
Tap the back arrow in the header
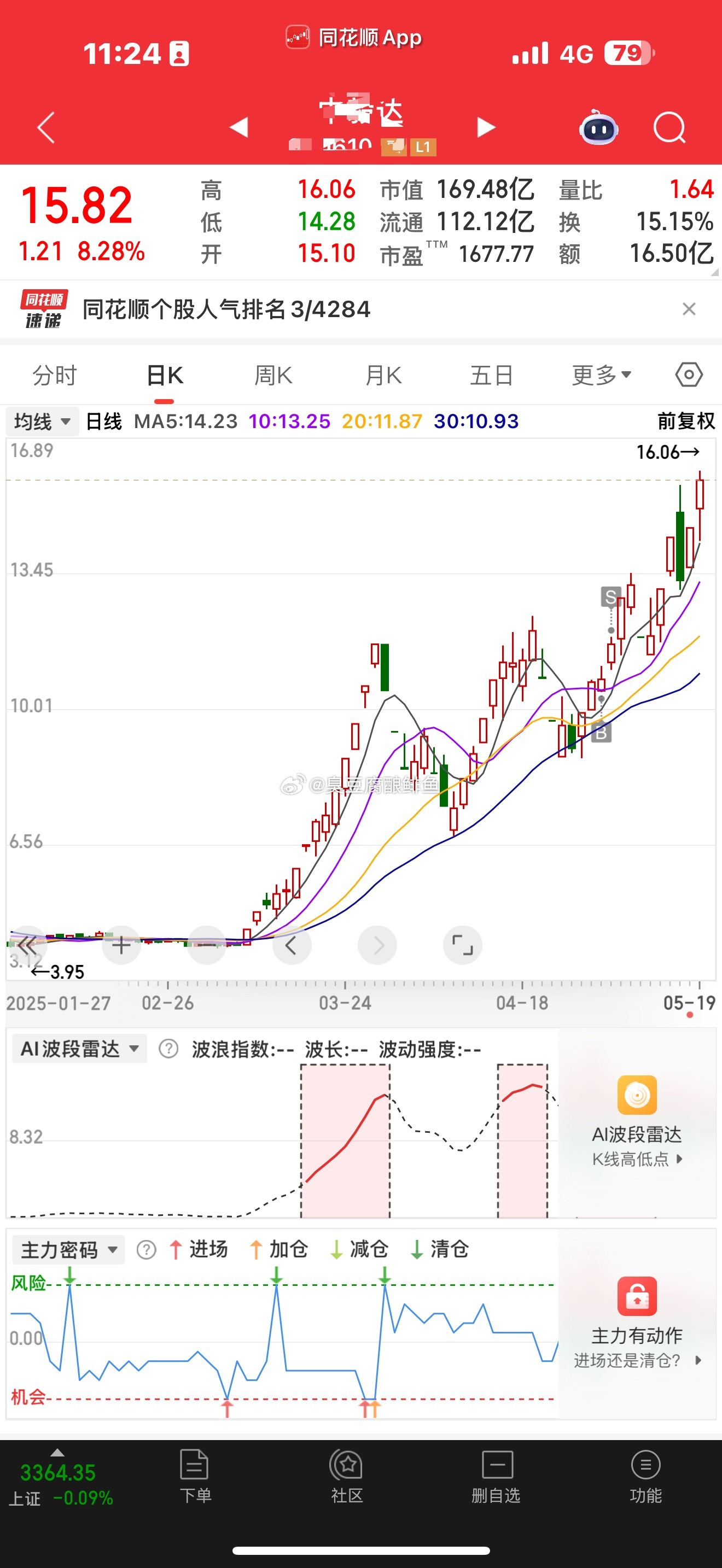click(46, 128)
